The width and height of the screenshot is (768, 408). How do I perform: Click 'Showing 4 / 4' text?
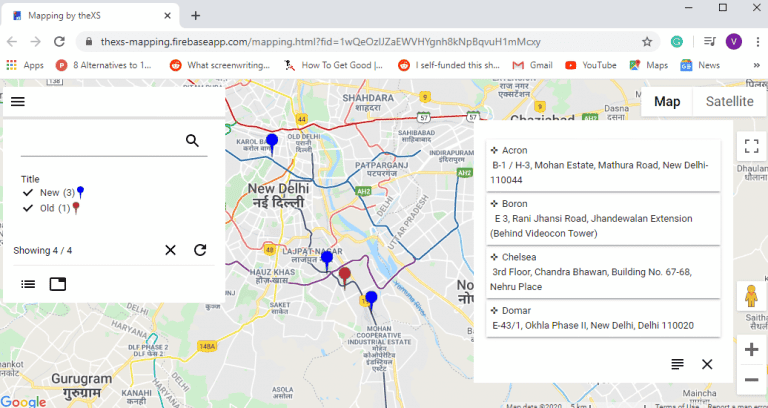point(43,250)
